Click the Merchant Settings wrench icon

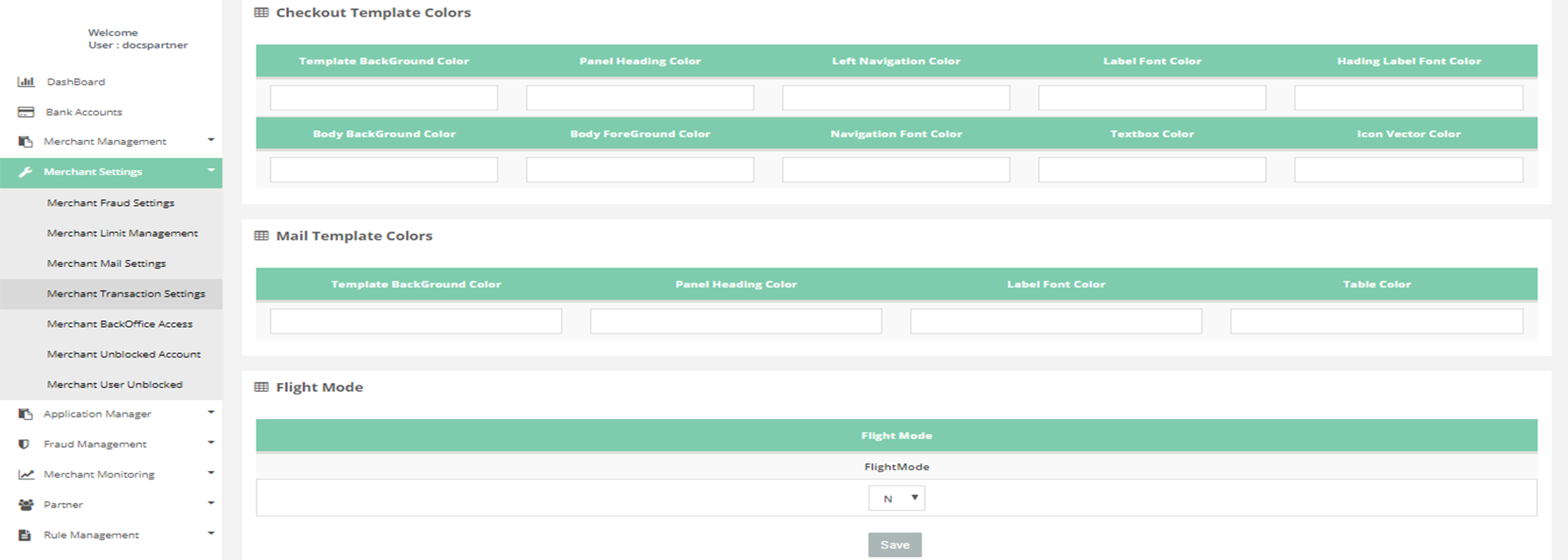click(26, 172)
